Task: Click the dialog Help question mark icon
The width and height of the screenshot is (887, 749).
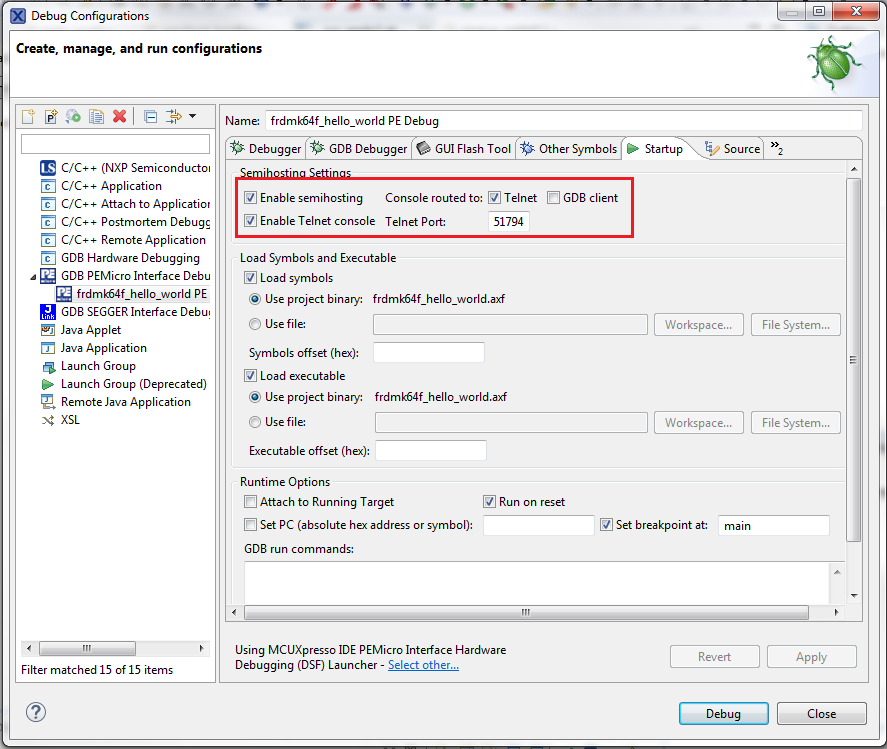Action: [x=36, y=712]
